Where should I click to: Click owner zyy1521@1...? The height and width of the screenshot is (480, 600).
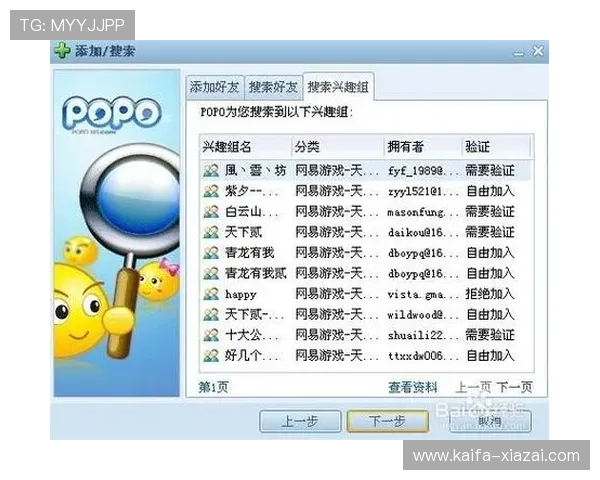tap(423, 191)
